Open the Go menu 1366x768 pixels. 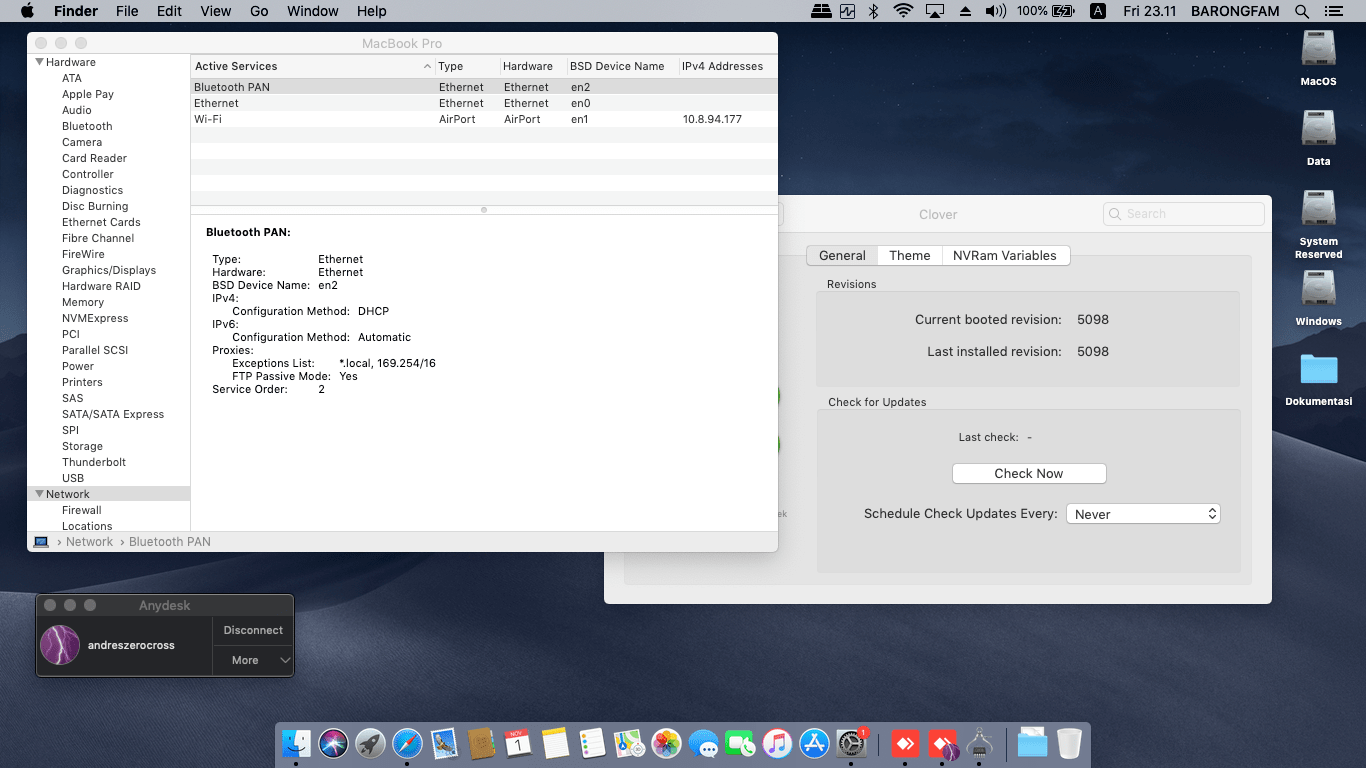pos(260,11)
